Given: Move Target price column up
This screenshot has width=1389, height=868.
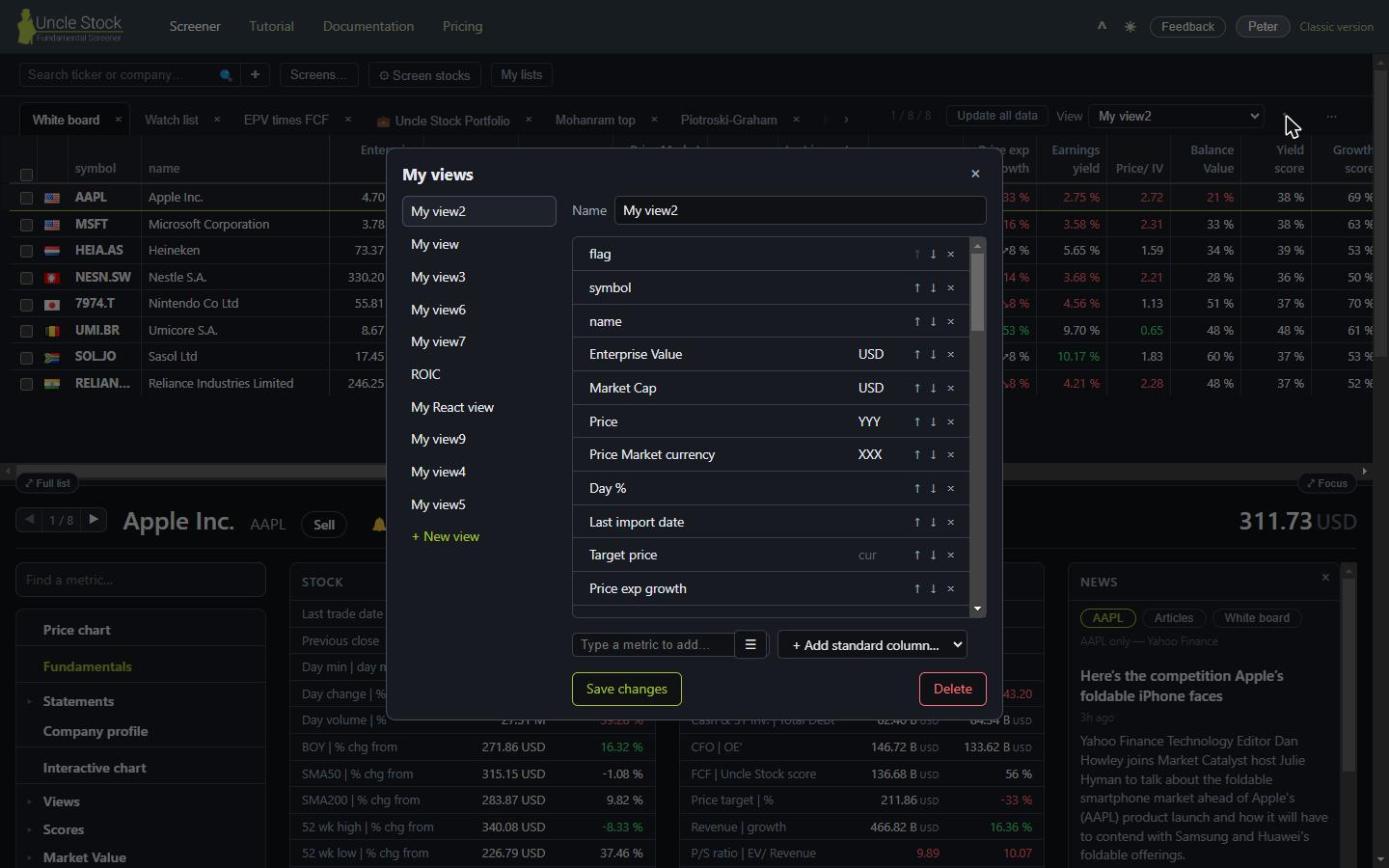Looking at the screenshot, I should pyautogui.click(x=916, y=555).
